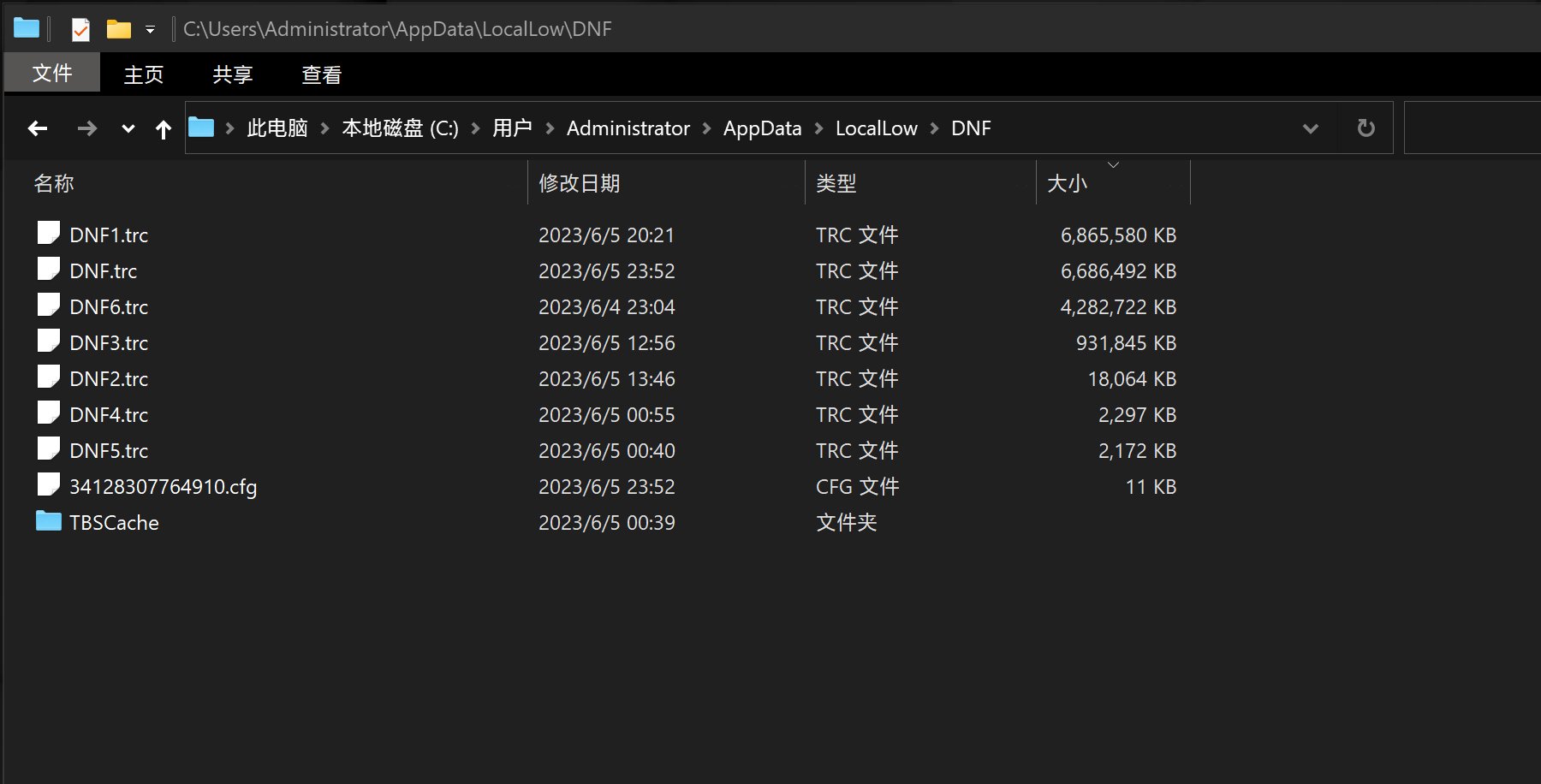
Task: Expand chevron between 此电脑 and 本地磁盘
Action: click(x=325, y=128)
